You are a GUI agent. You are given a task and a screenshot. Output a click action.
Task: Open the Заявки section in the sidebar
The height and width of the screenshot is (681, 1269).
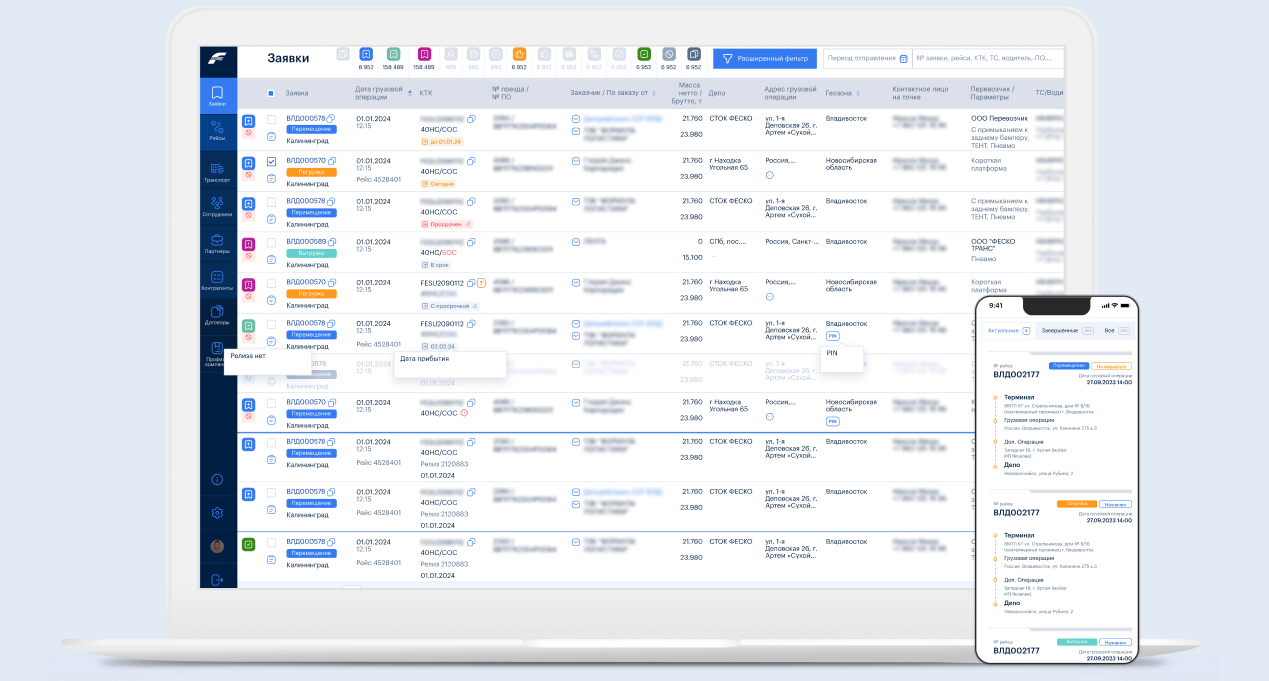pos(218,96)
